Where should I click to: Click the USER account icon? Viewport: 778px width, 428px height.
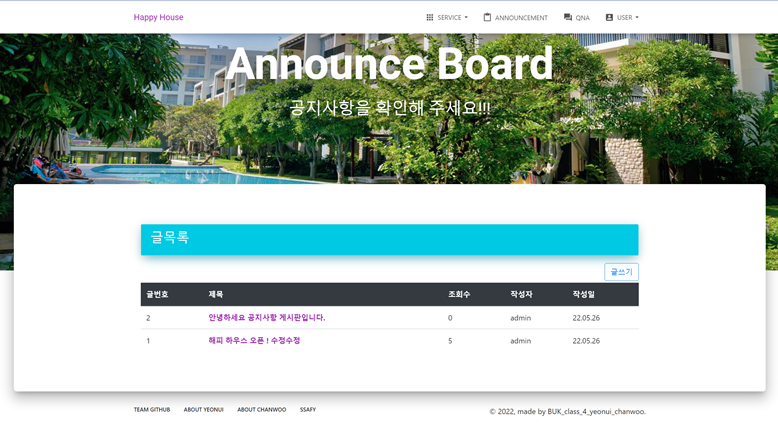tap(609, 17)
